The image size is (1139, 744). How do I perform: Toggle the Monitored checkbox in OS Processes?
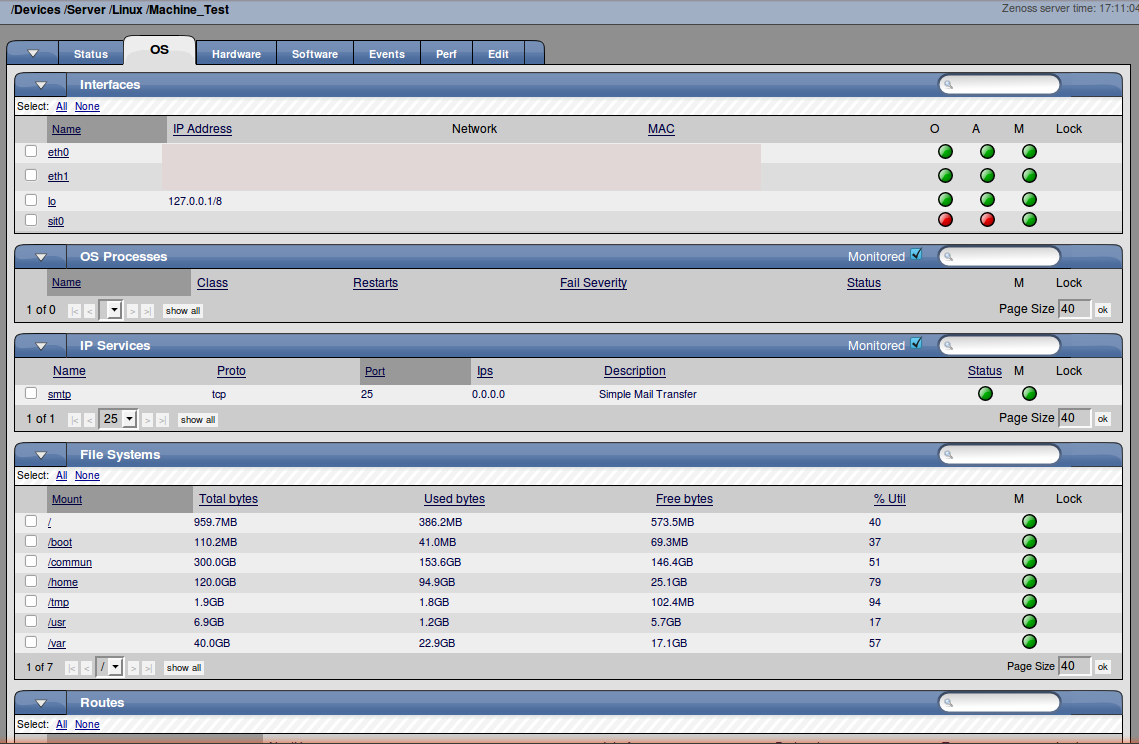[916, 256]
